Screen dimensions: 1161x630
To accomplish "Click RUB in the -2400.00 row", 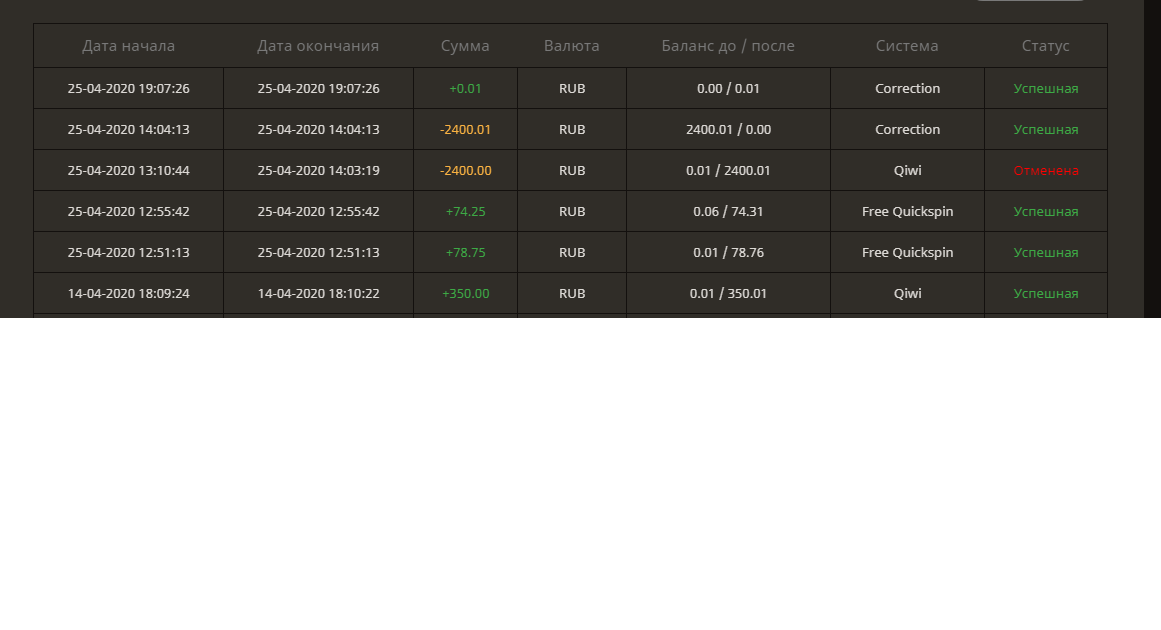I will click(x=572, y=170).
